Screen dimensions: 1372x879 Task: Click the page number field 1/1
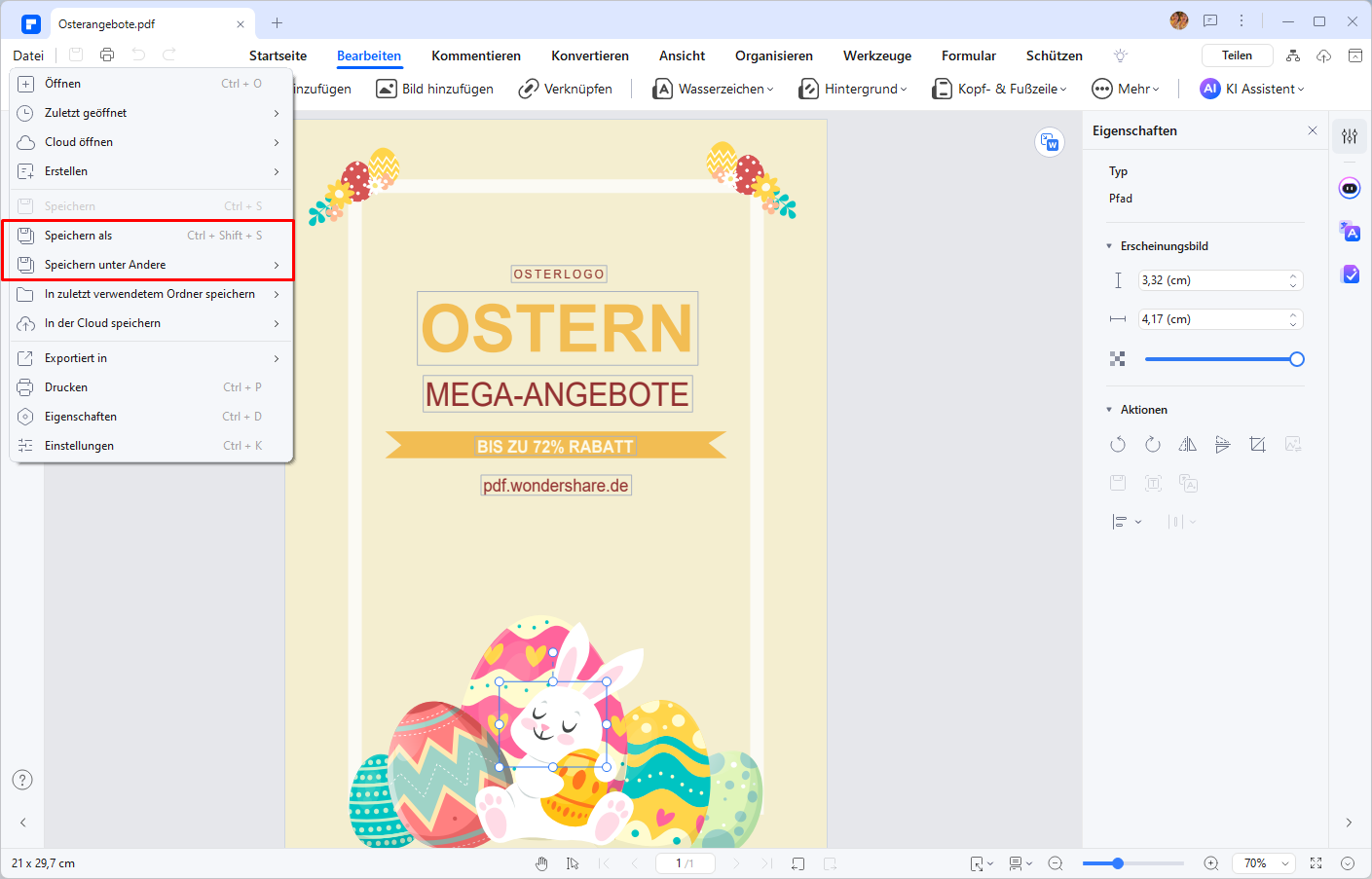pos(686,863)
